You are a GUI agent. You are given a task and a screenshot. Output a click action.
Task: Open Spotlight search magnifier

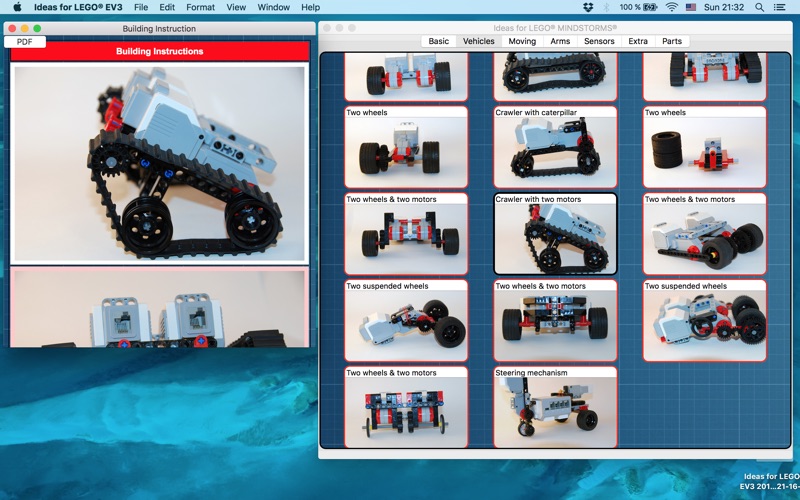(759, 7)
